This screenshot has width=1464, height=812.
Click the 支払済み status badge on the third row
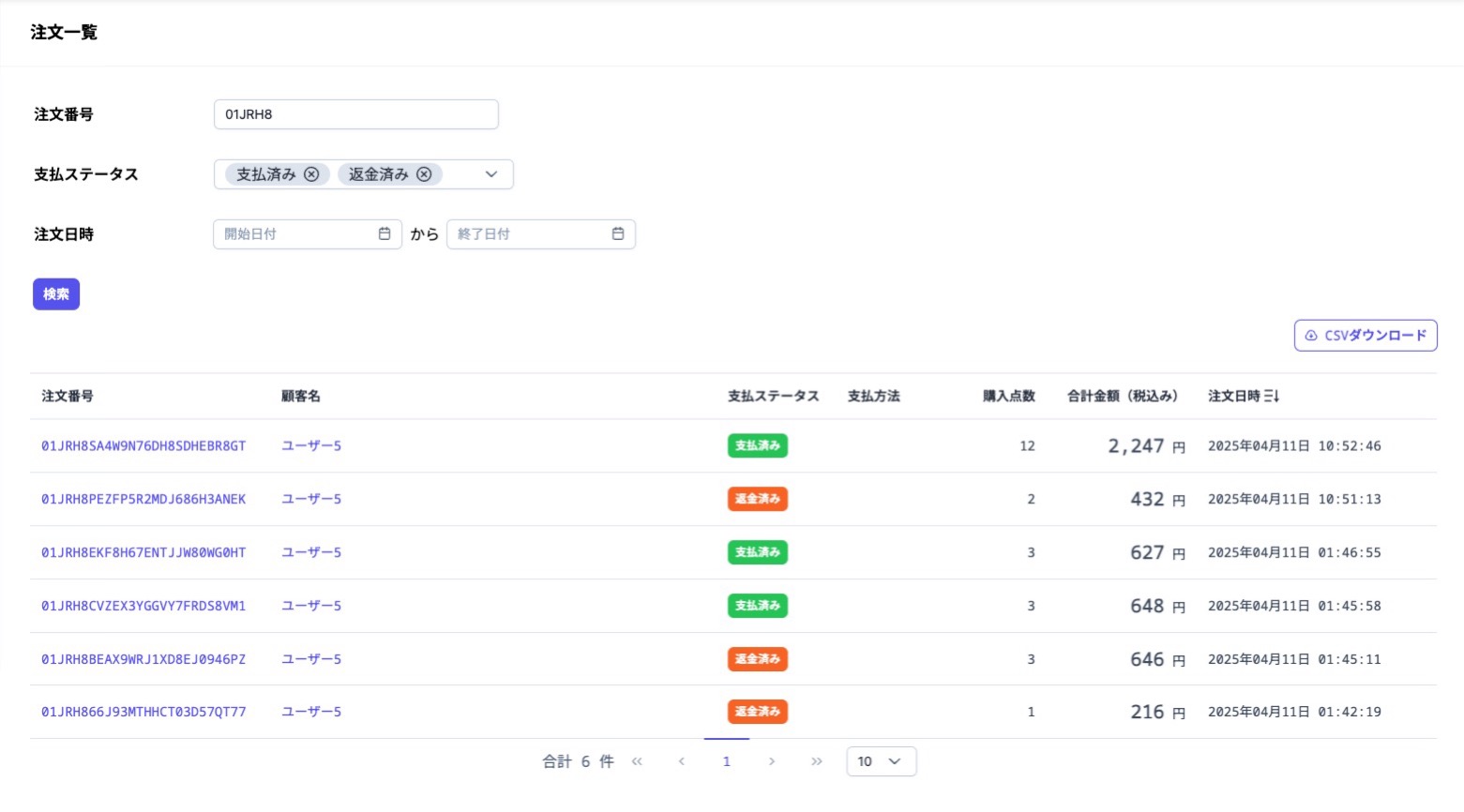pos(758,552)
